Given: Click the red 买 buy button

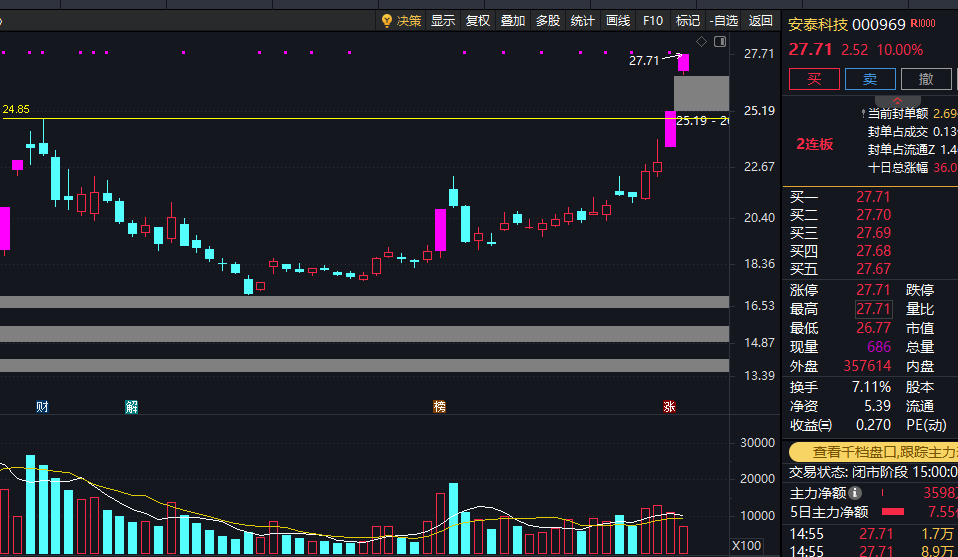Looking at the screenshot, I should tap(814, 79).
